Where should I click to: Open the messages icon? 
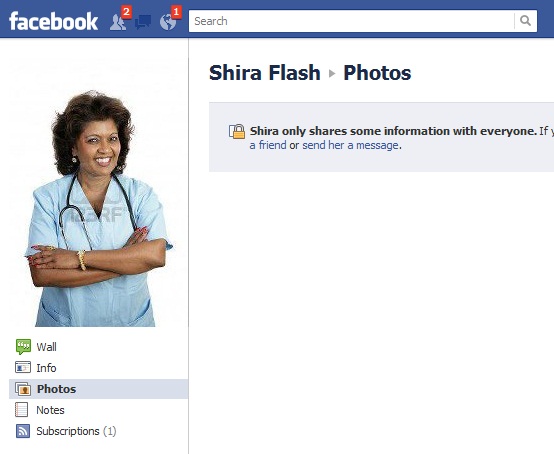pos(143,22)
